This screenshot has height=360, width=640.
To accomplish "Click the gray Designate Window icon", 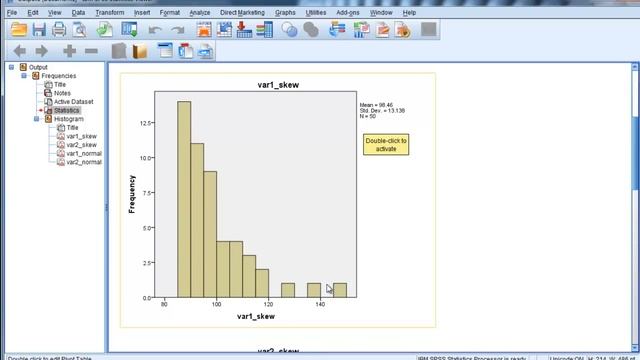I will [x=429, y=29].
